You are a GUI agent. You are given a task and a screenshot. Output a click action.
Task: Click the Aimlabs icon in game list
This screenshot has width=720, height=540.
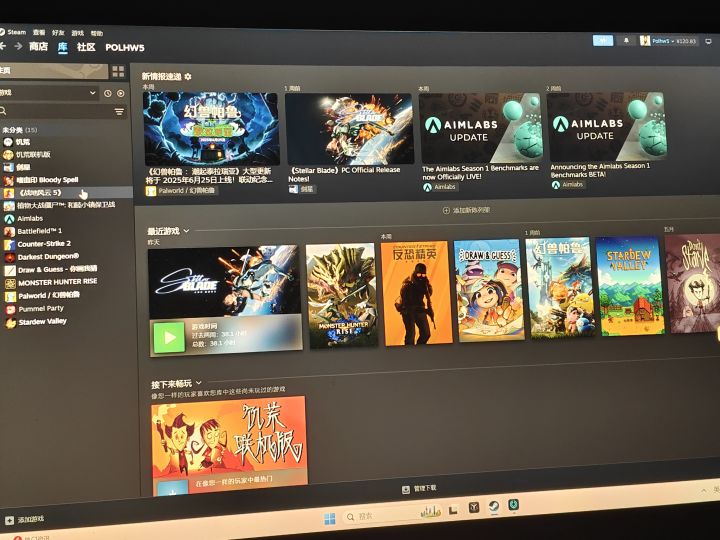(9, 219)
